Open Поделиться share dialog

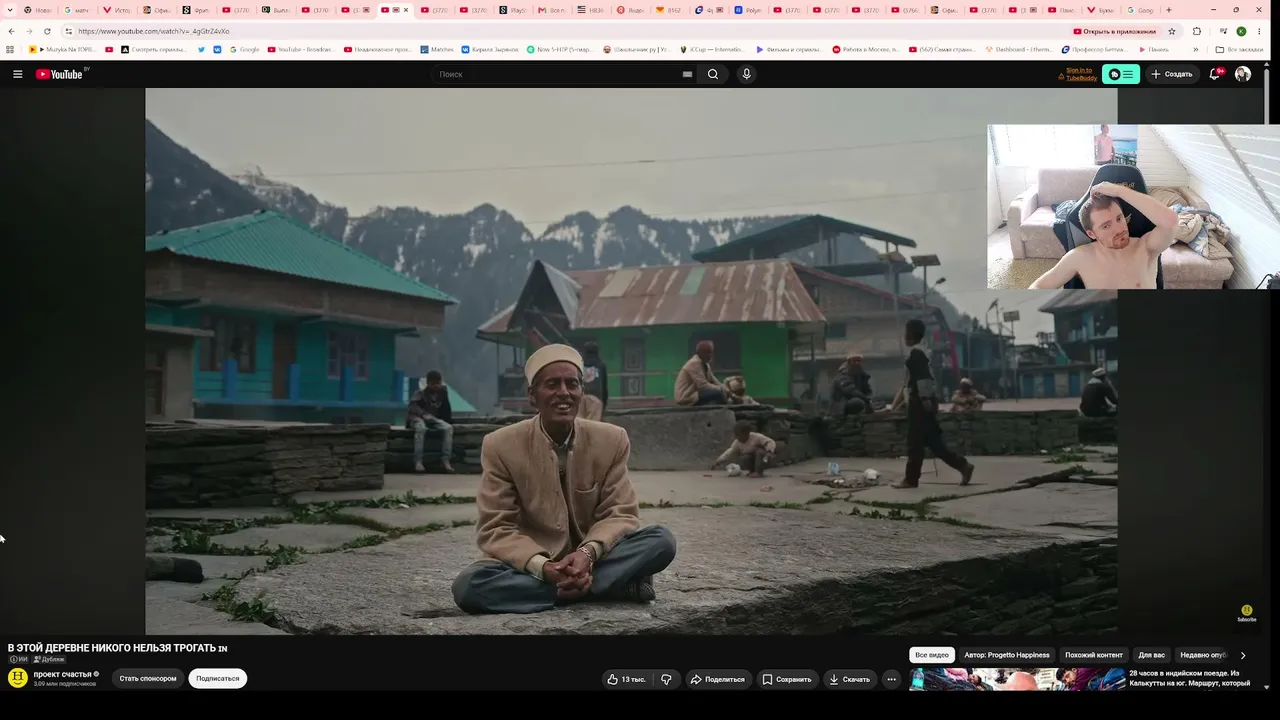[x=718, y=679]
